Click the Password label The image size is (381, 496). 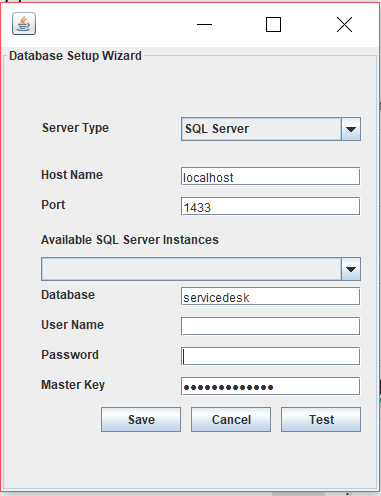[70, 355]
